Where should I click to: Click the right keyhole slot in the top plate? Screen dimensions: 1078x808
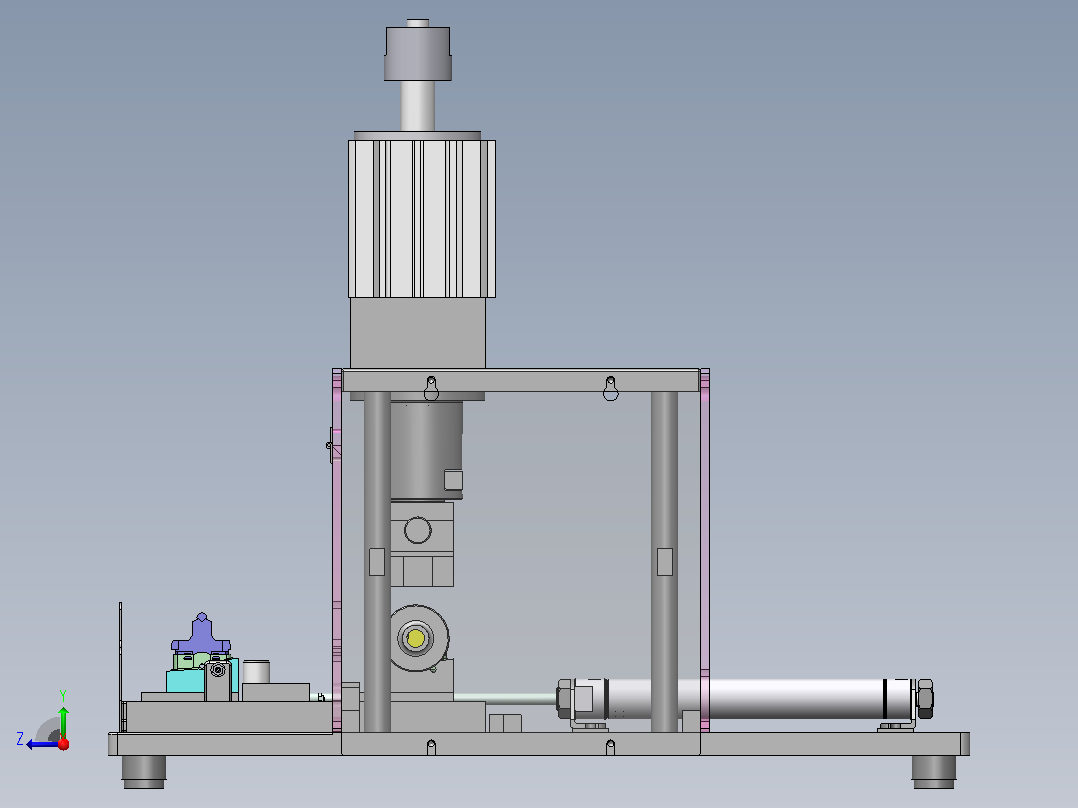pyautogui.click(x=610, y=389)
